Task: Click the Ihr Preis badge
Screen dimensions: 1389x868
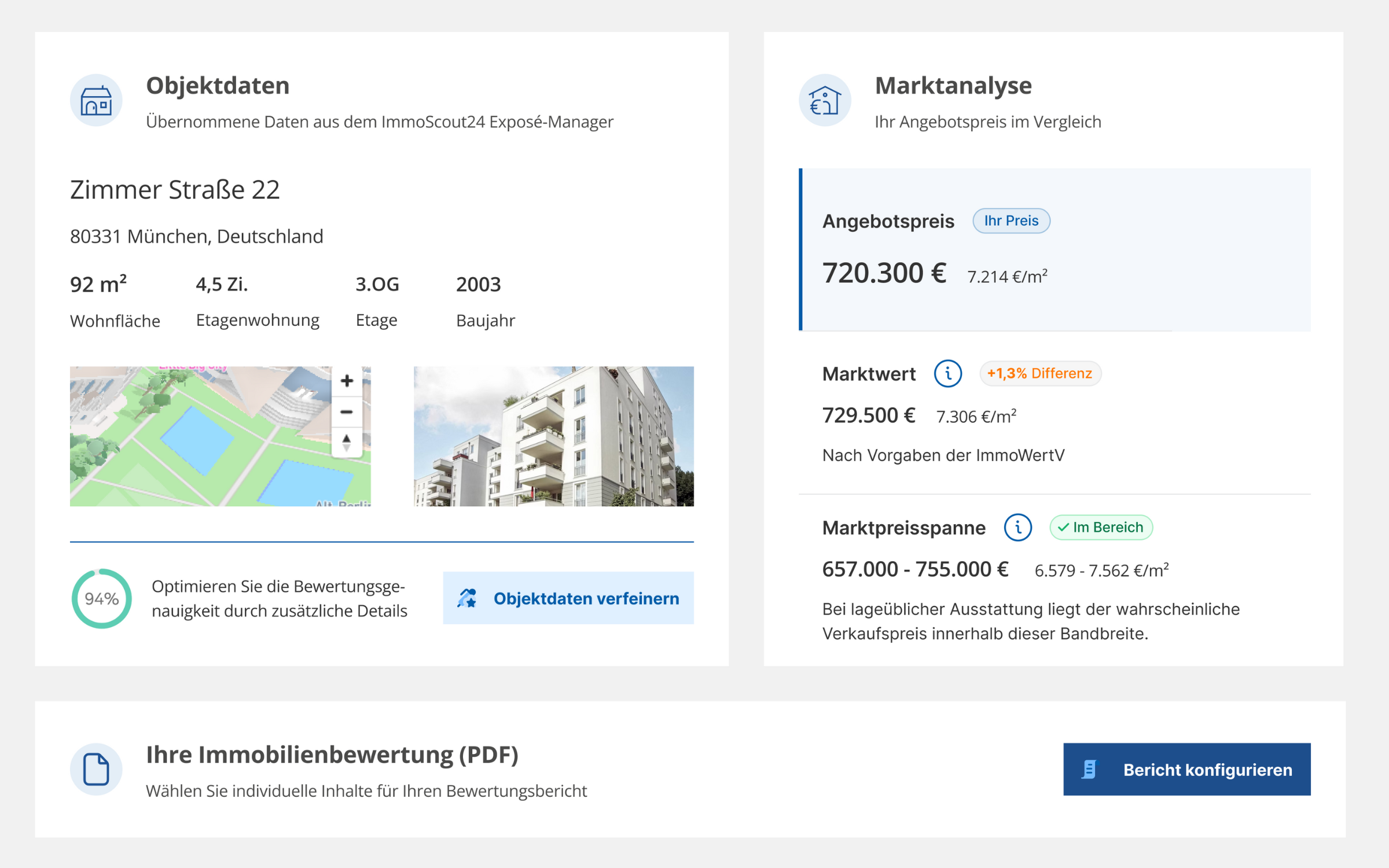Action: pos(1010,221)
